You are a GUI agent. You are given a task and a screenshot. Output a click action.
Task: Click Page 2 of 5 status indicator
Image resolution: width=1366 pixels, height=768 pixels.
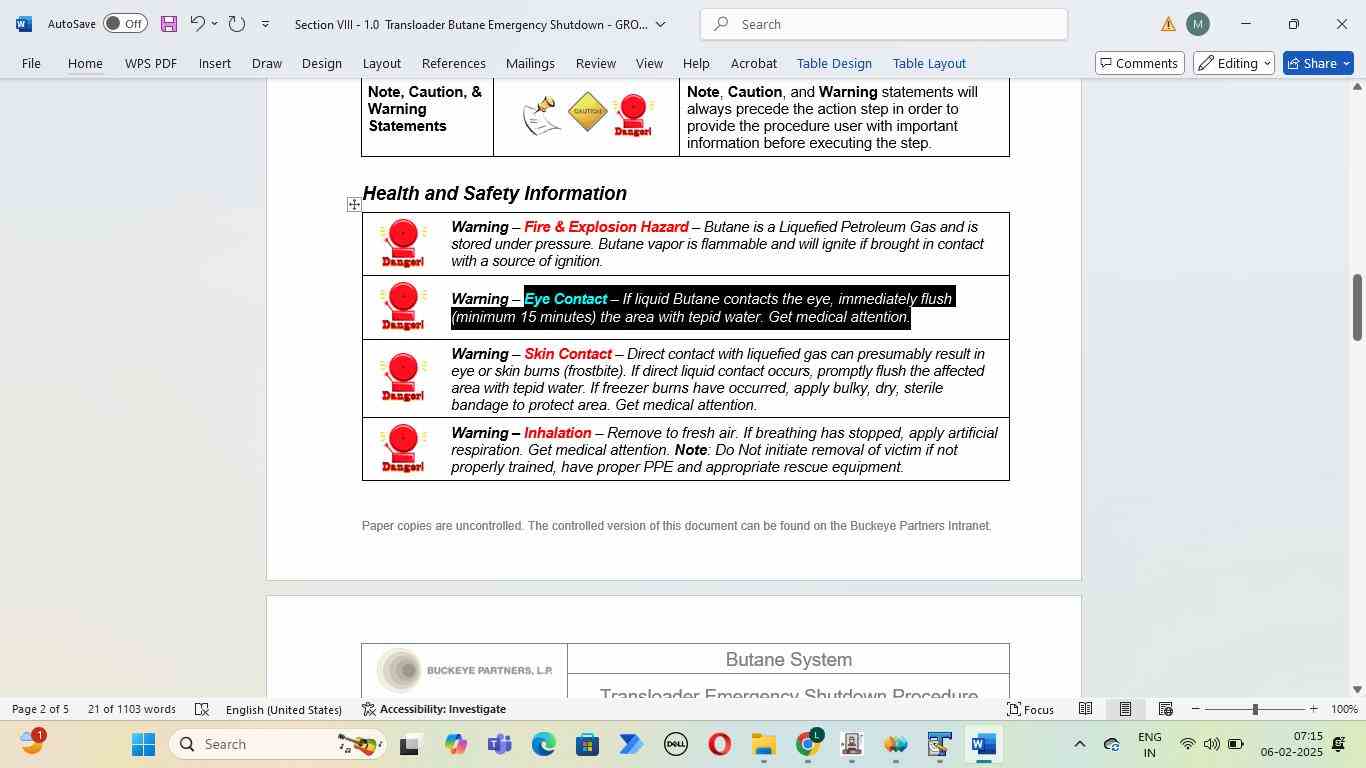pos(40,709)
